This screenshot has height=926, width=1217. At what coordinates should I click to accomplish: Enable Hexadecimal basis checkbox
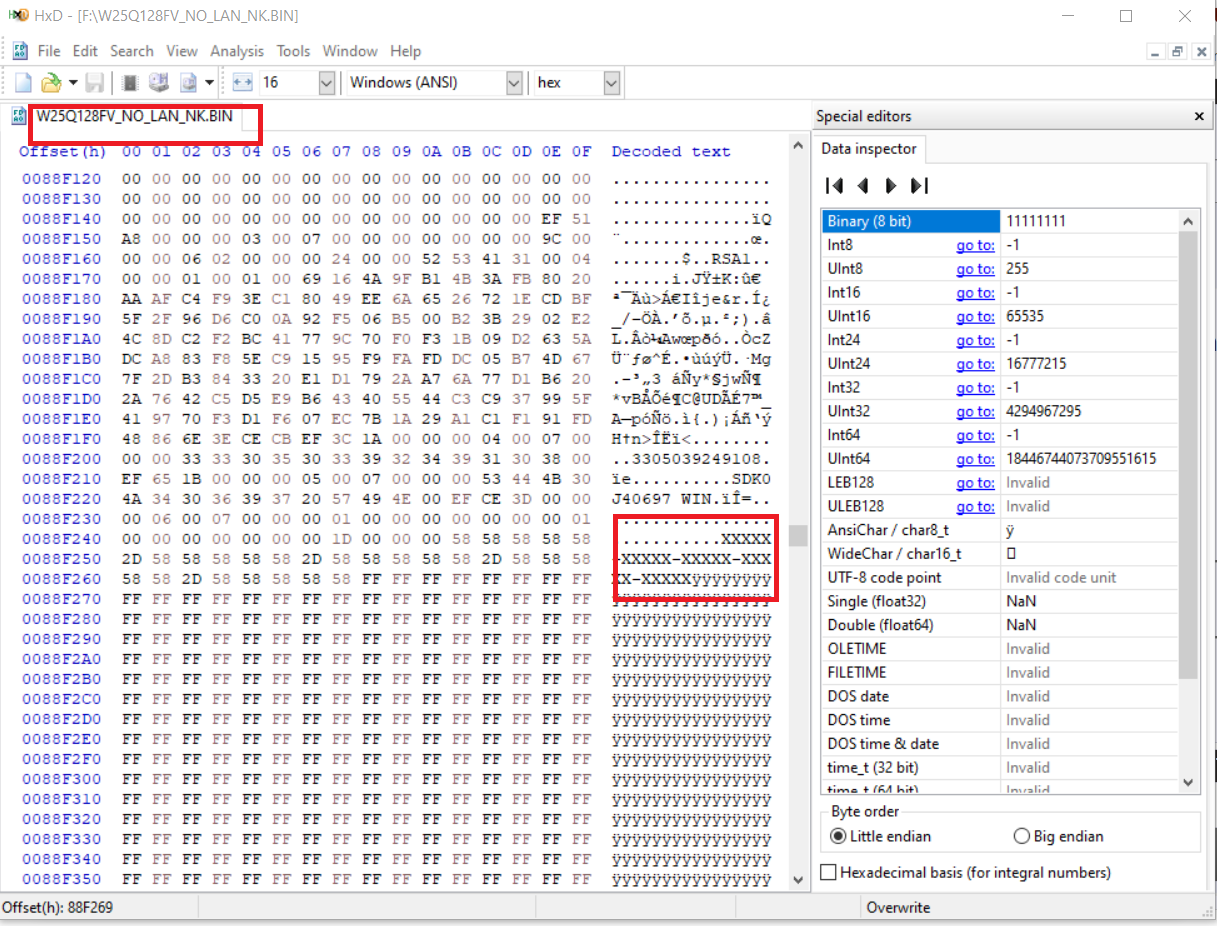pos(828,873)
